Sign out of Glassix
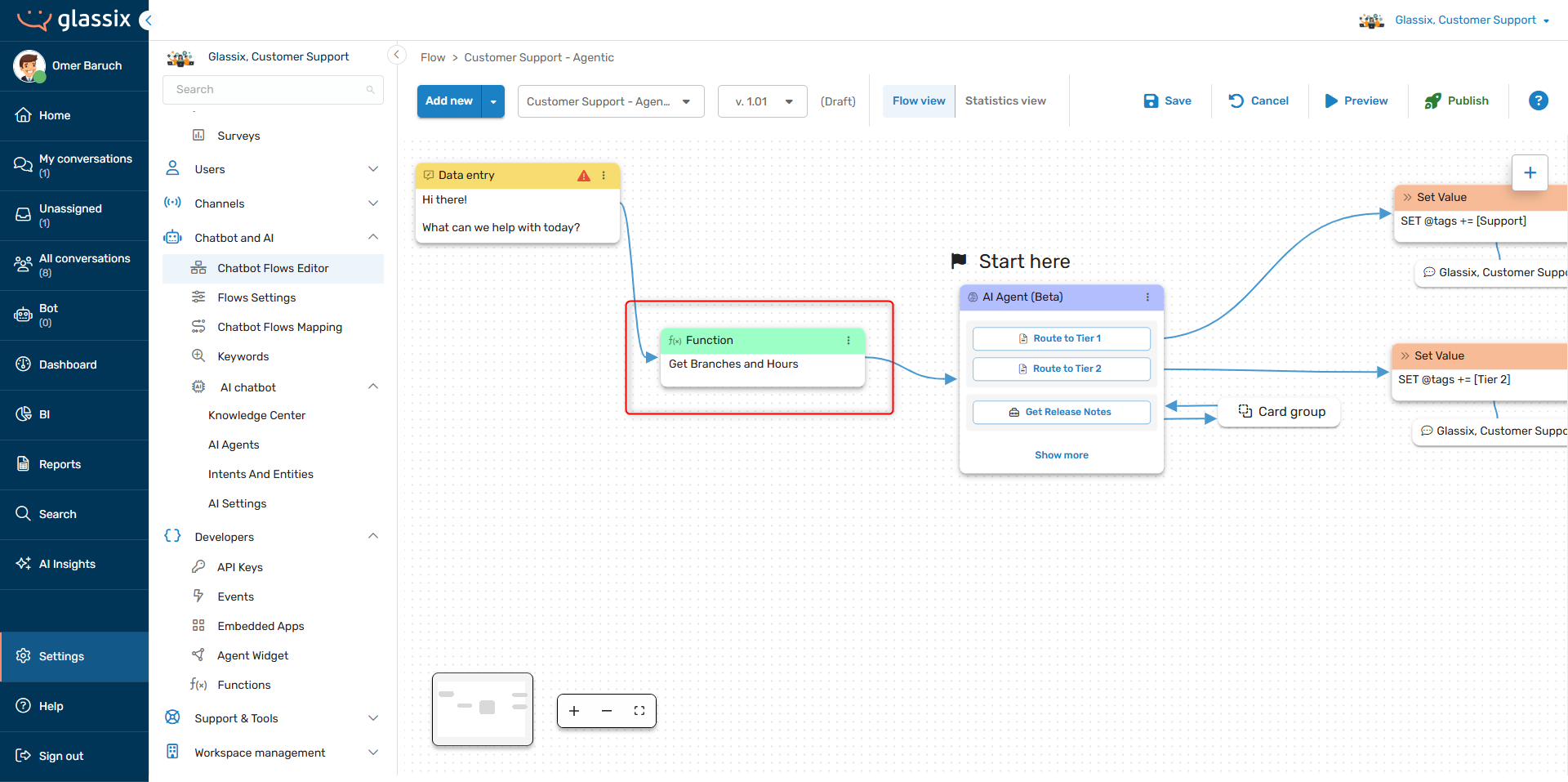This screenshot has width=1568, height=782. click(x=74, y=756)
